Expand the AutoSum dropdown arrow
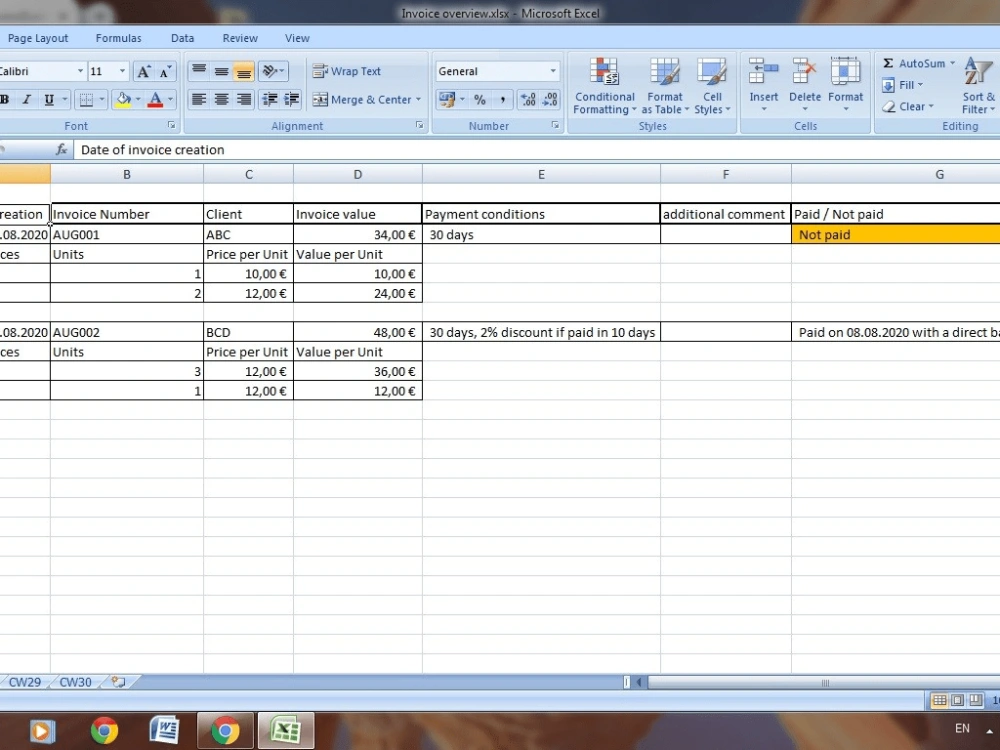This screenshot has width=1000, height=750. point(953,63)
